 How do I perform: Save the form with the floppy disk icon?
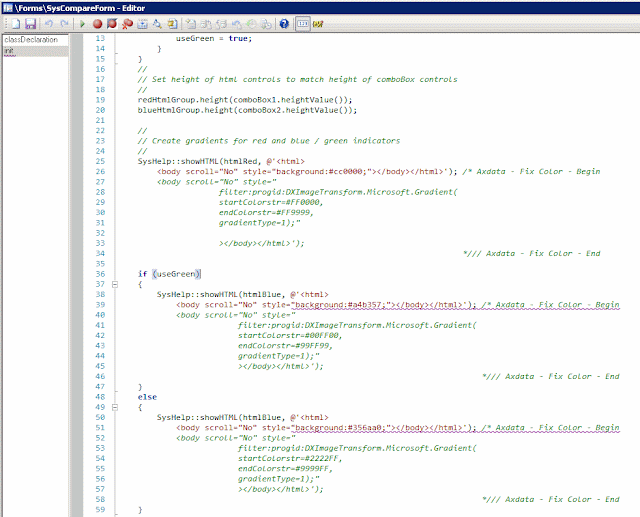point(30,24)
